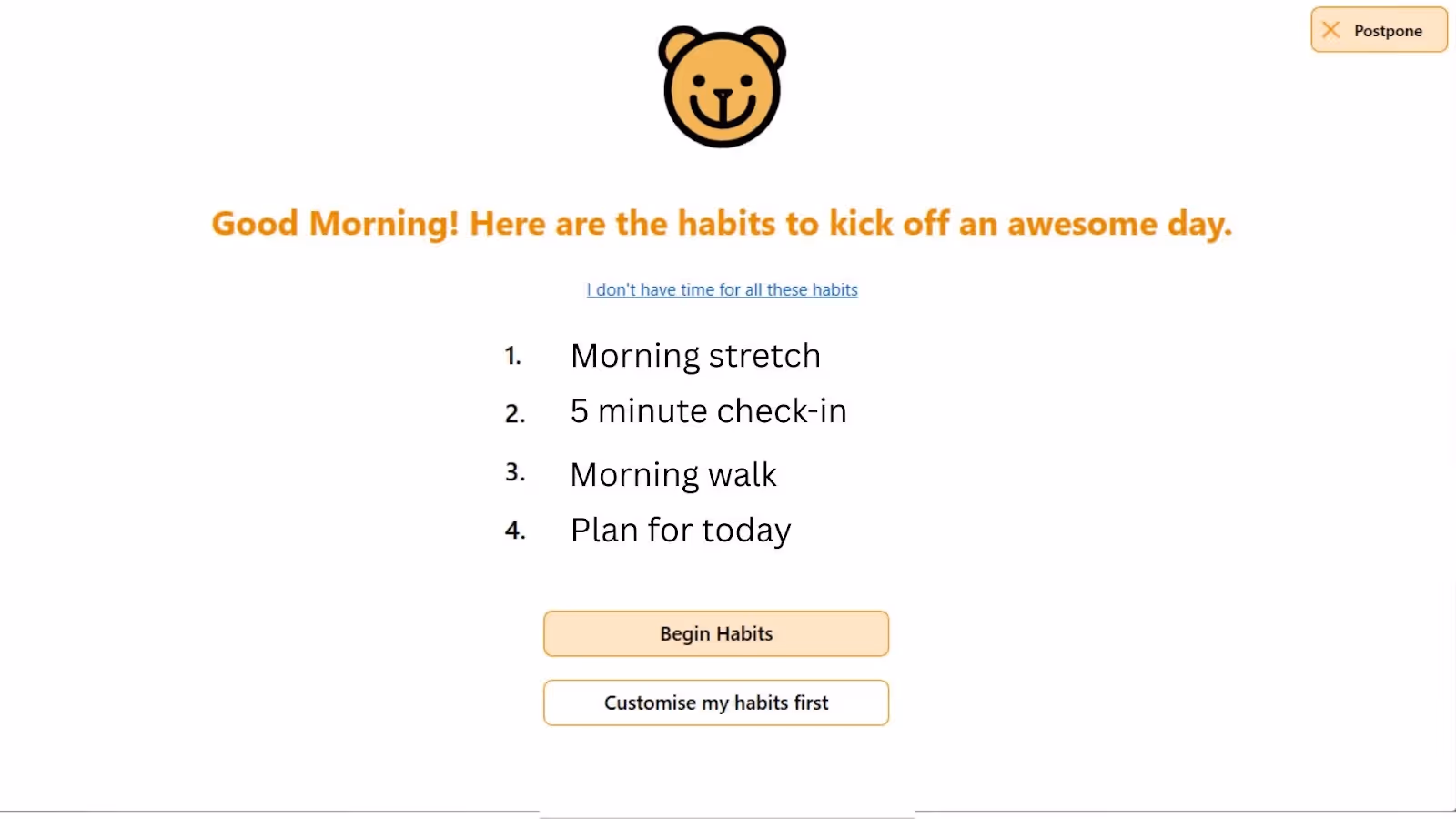Select the Morning stretch habit

click(695, 356)
